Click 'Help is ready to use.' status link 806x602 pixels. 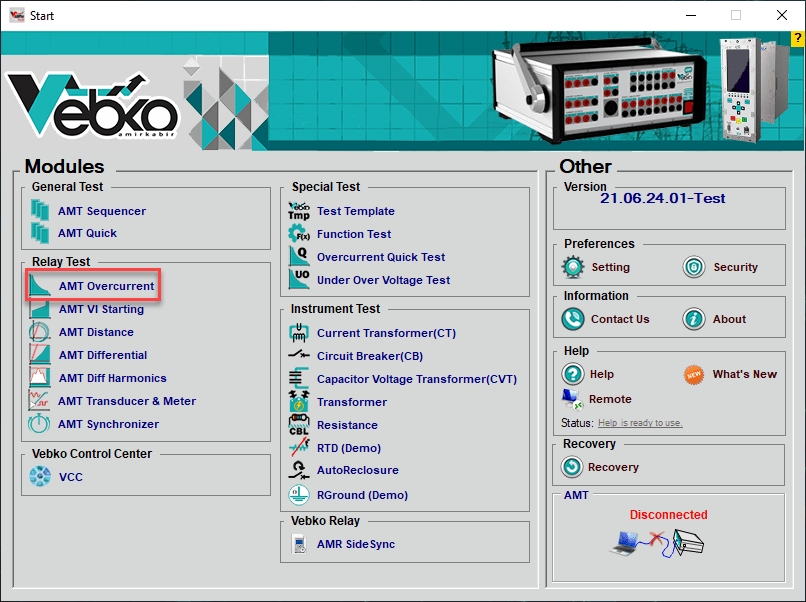click(x=640, y=423)
